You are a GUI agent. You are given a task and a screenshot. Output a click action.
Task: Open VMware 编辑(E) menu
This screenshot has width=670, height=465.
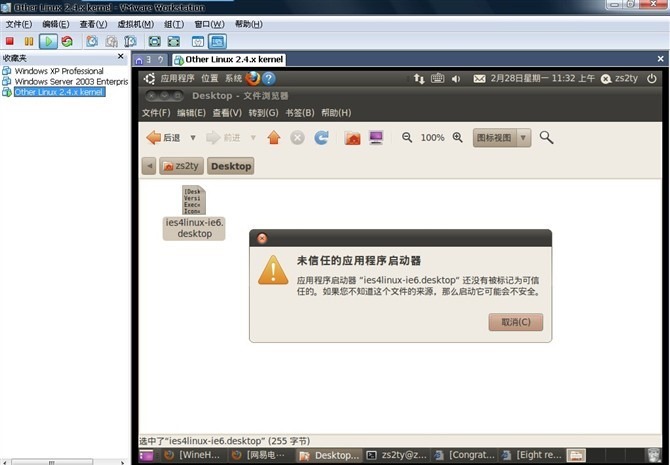[x=56, y=24]
